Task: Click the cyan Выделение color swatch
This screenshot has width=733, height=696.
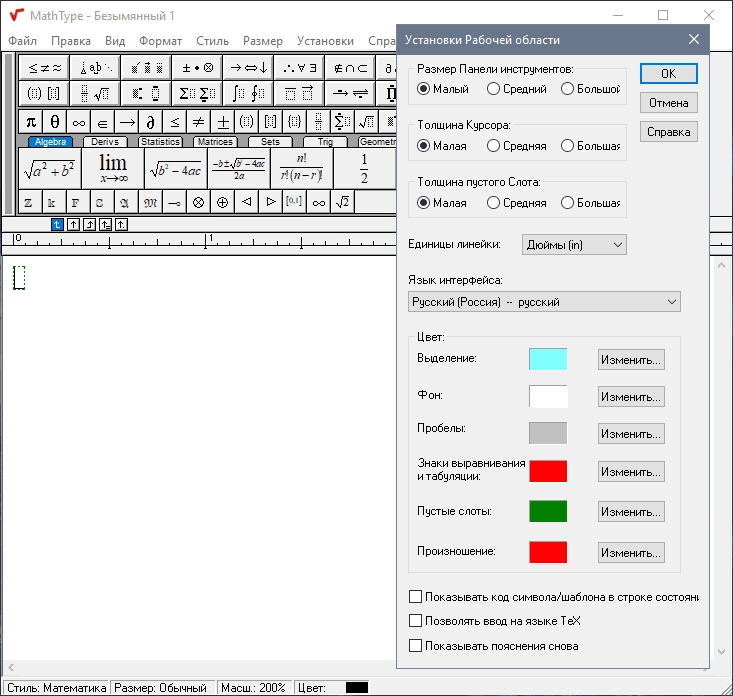Action: click(x=548, y=359)
